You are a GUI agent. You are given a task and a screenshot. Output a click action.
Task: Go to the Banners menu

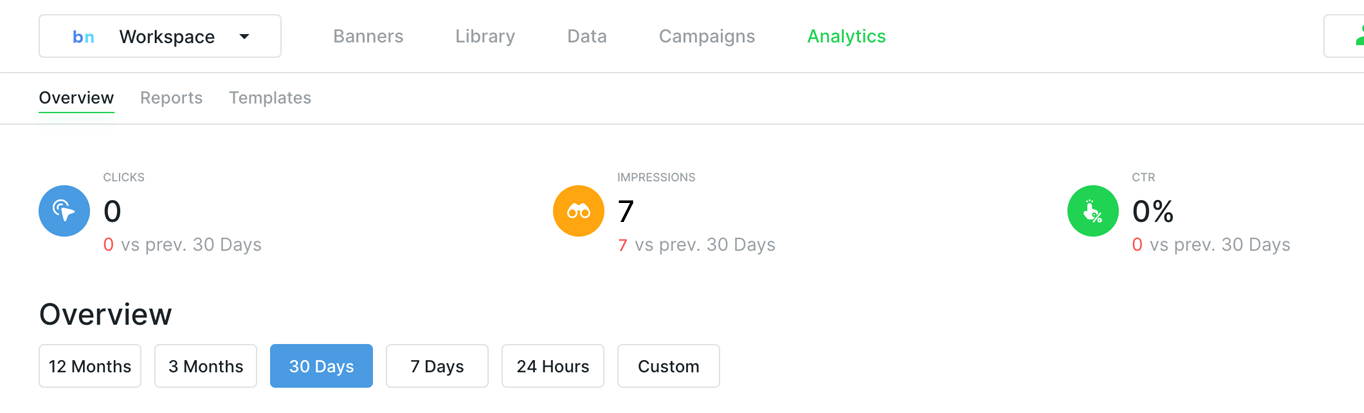click(368, 36)
